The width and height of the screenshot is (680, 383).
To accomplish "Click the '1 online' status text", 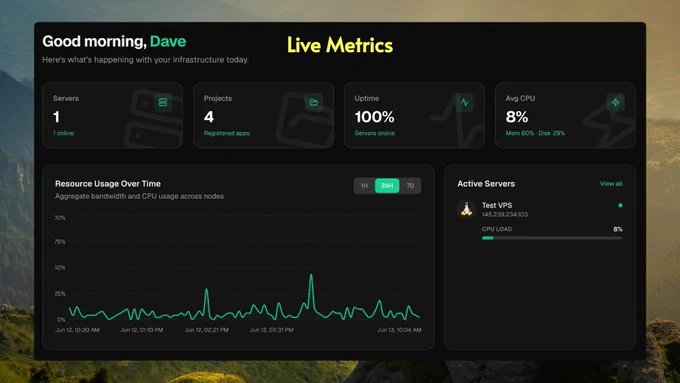I will pyautogui.click(x=63, y=133).
